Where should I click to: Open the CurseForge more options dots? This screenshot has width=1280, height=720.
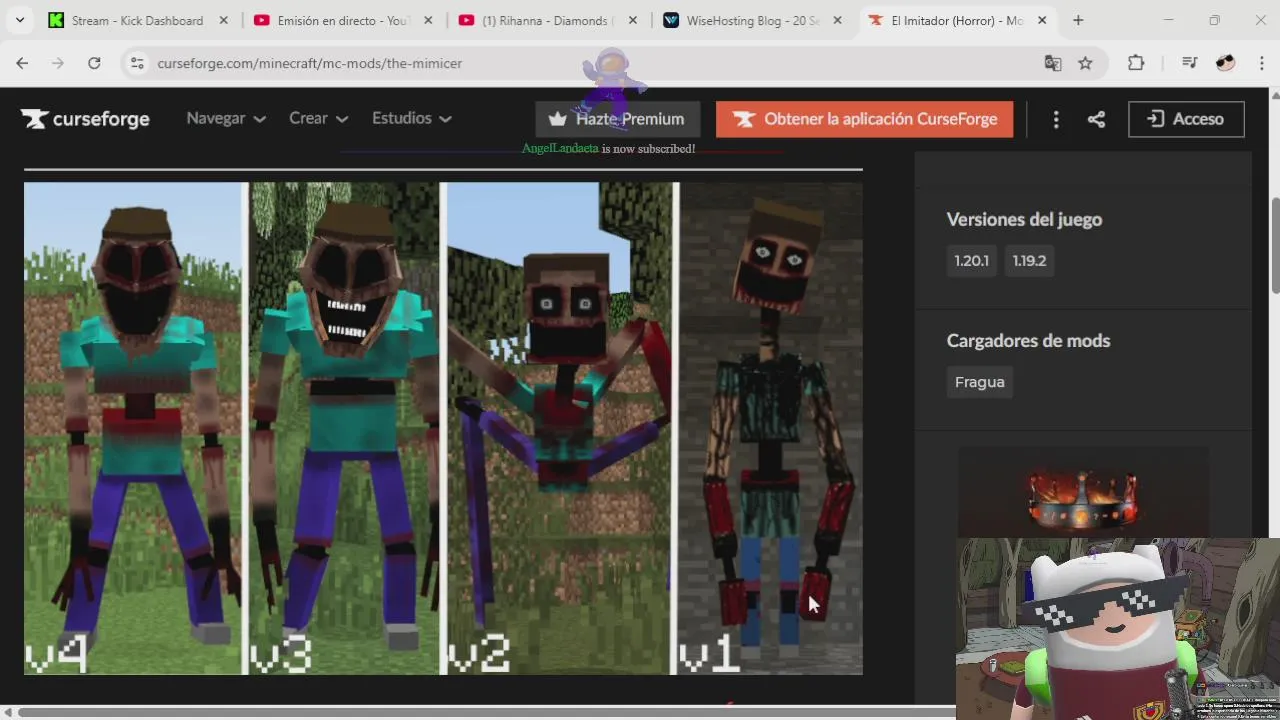pyautogui.click(x=1056, y=119)
